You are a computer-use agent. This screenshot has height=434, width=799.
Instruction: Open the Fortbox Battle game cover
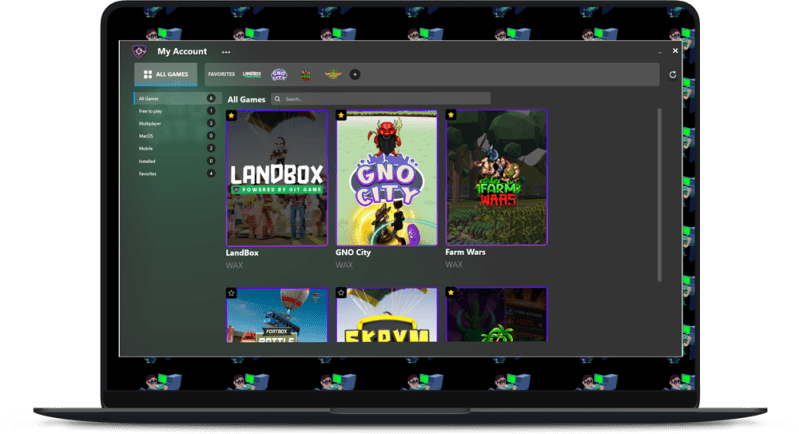pos(277,315)
